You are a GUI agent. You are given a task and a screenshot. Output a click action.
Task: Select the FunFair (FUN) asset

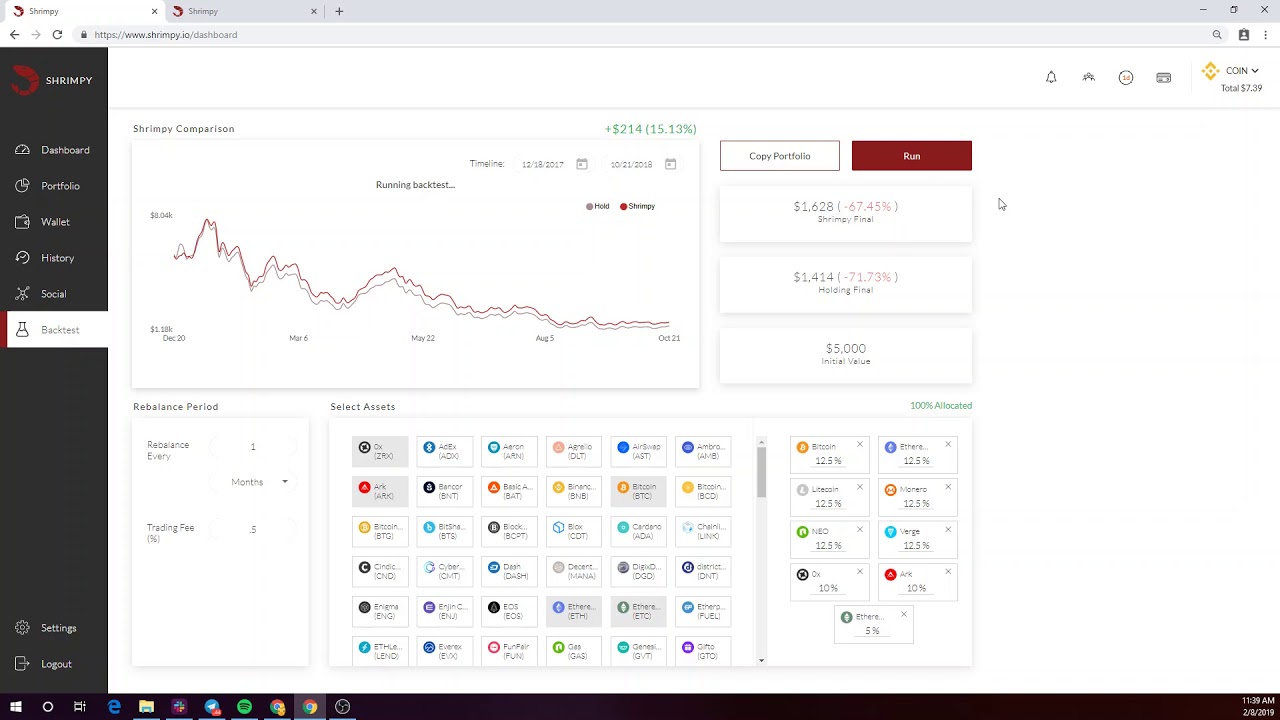pyautogui.click(x=509, y=651)
